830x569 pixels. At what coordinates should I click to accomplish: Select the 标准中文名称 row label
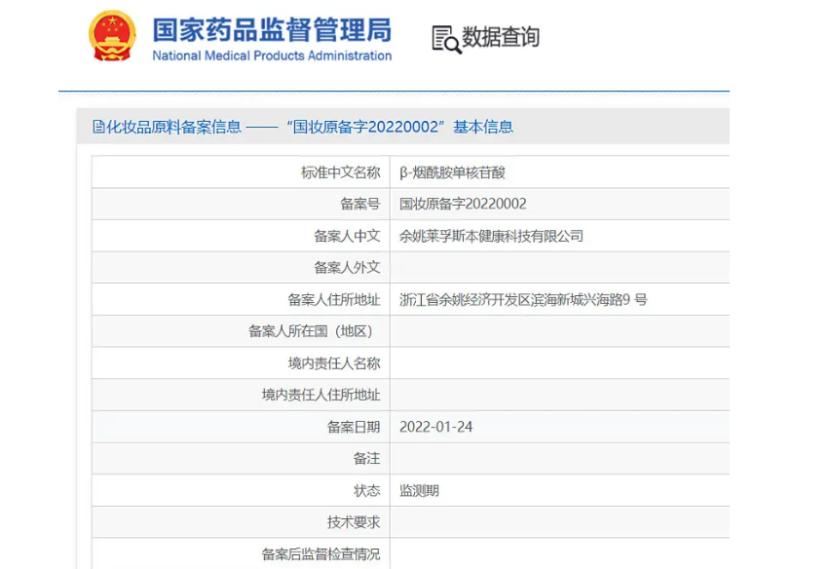tap(340, 172)
